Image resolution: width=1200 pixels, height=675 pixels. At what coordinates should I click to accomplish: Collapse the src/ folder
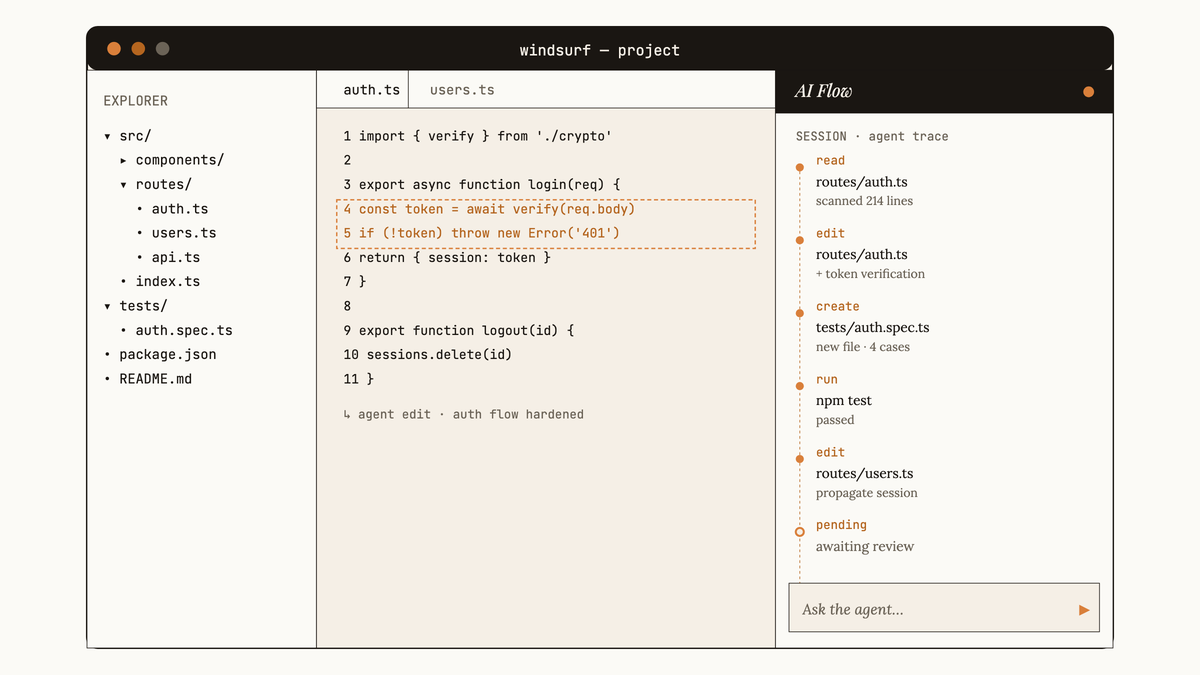pos(108,136)
